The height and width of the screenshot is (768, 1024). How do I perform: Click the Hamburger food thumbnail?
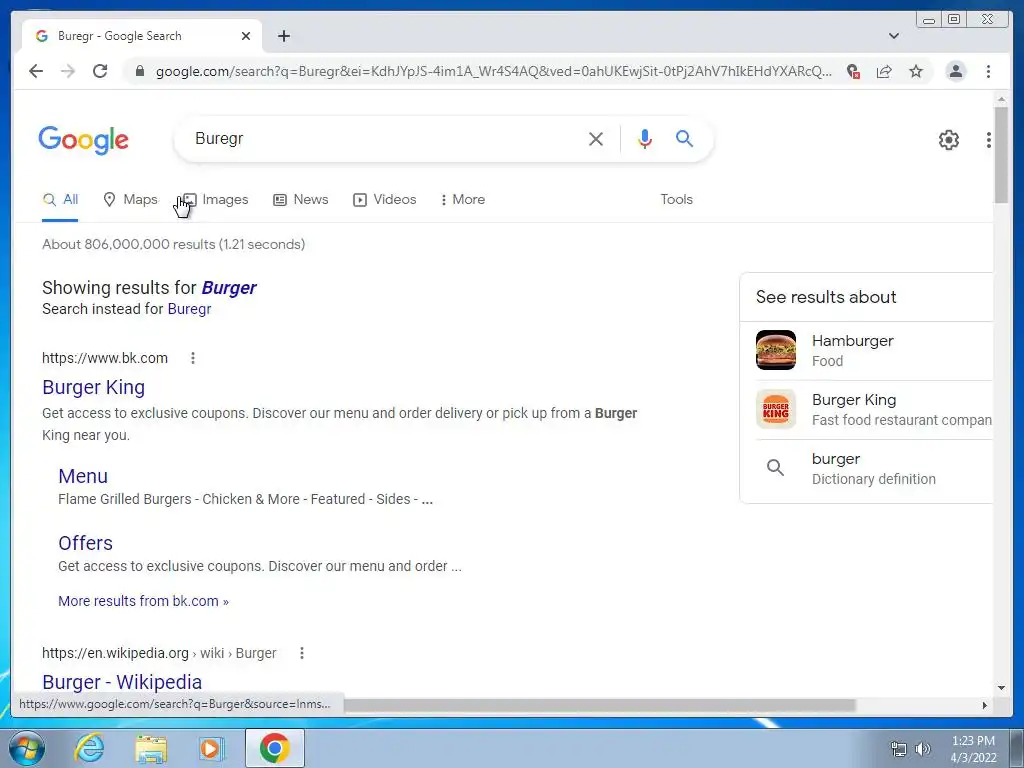[x=776, y=350]
